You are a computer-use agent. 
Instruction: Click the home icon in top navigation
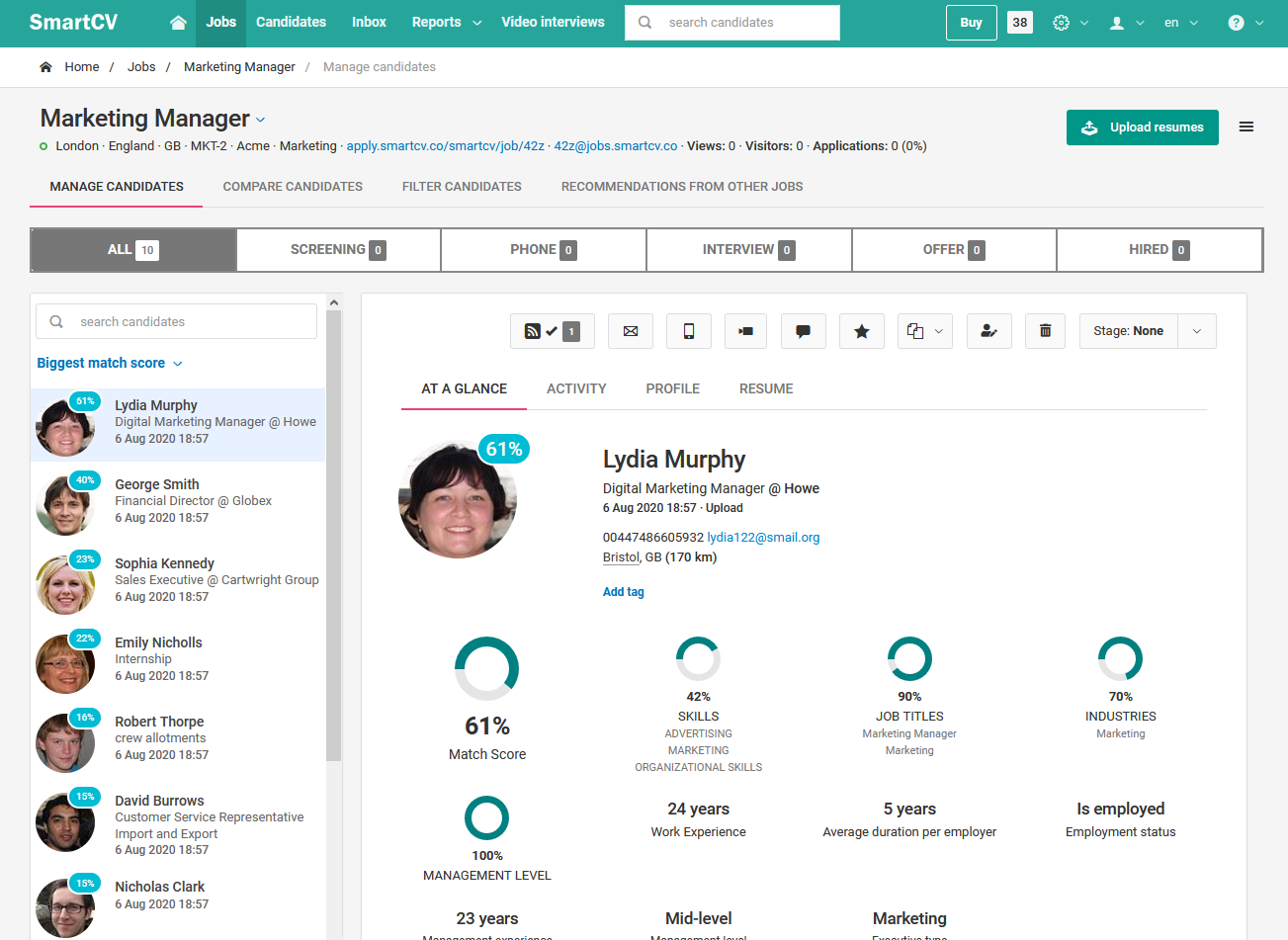coord(178,23)
